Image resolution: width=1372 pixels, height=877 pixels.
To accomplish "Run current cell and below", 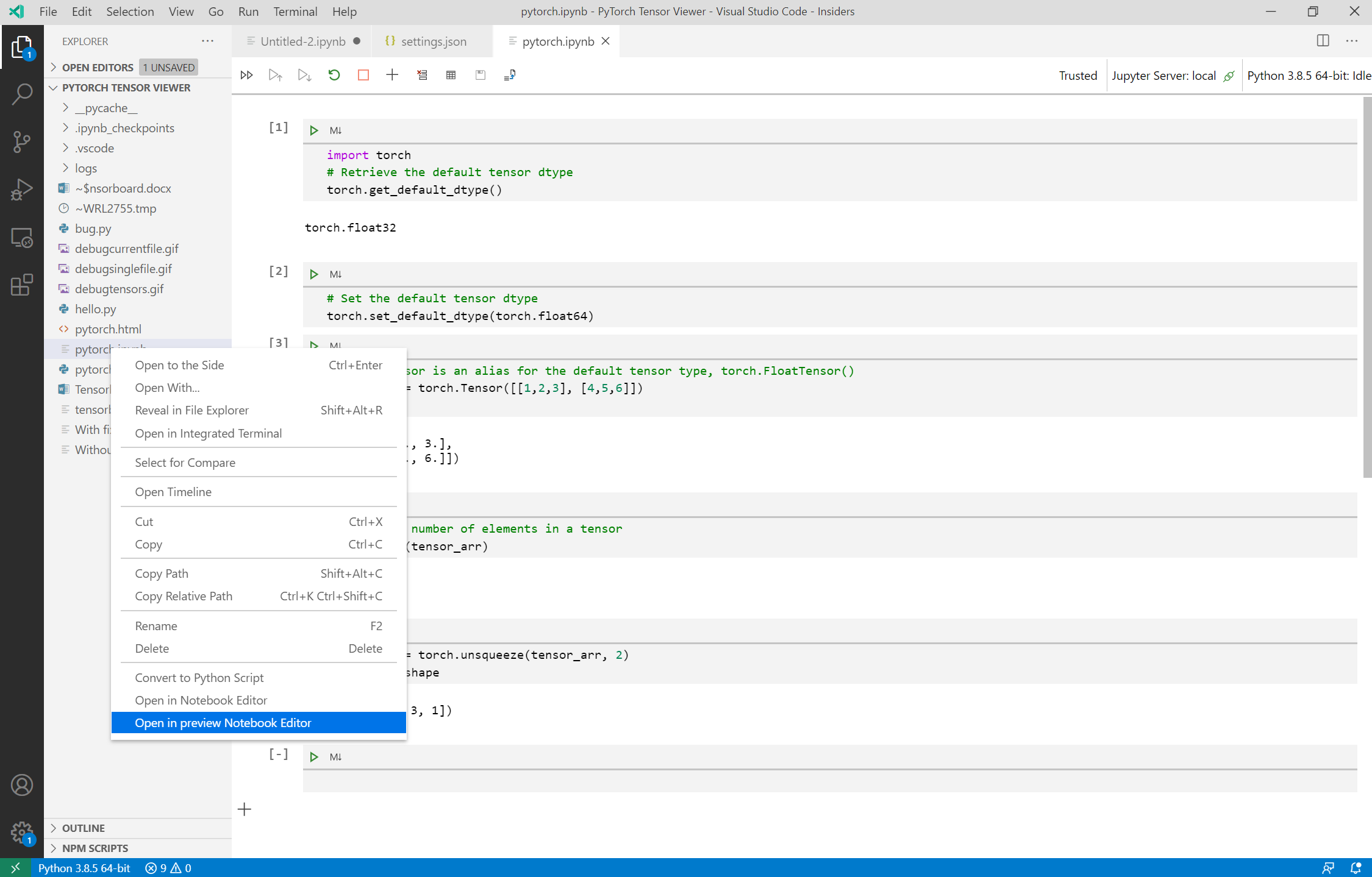I will coord(304,75).
